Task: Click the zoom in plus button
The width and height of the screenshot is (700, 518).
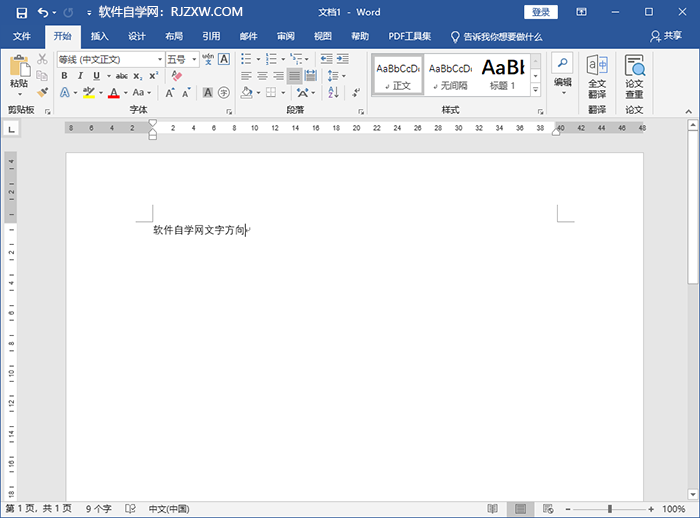Action: point(651,509)
